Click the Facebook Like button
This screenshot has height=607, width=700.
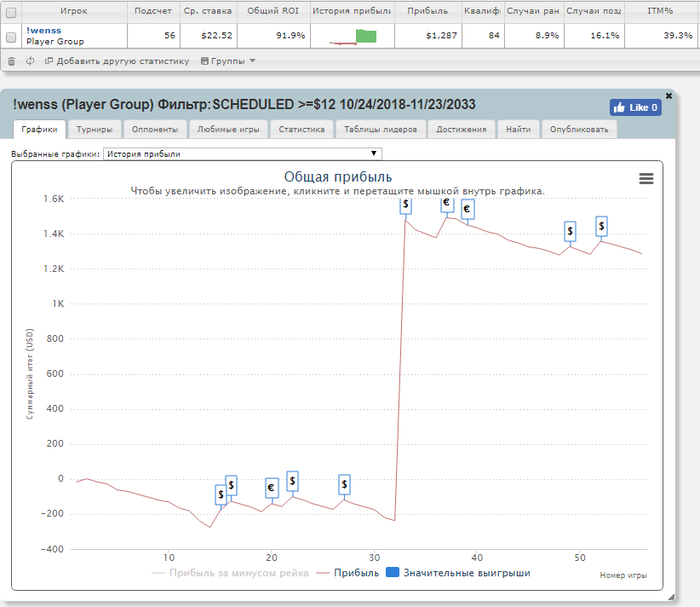pos(635,108)
